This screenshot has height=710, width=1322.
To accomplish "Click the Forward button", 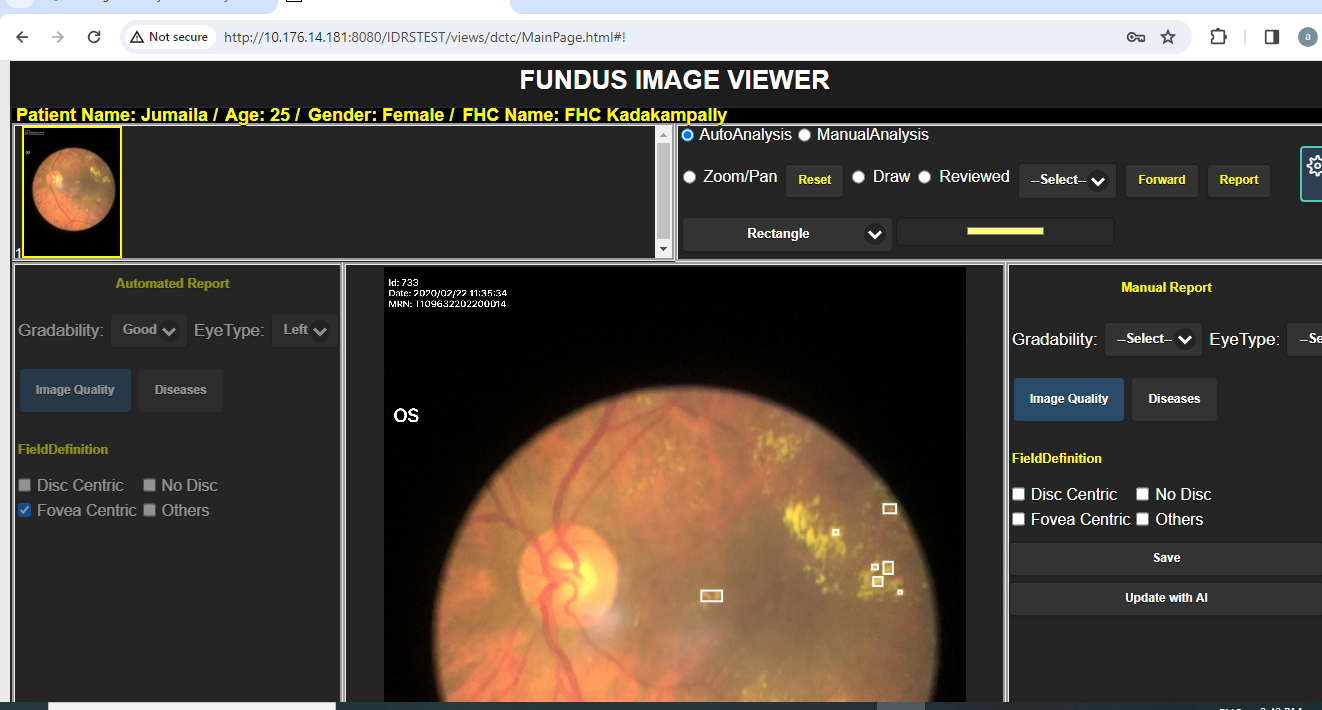I will coord(1162,180).
